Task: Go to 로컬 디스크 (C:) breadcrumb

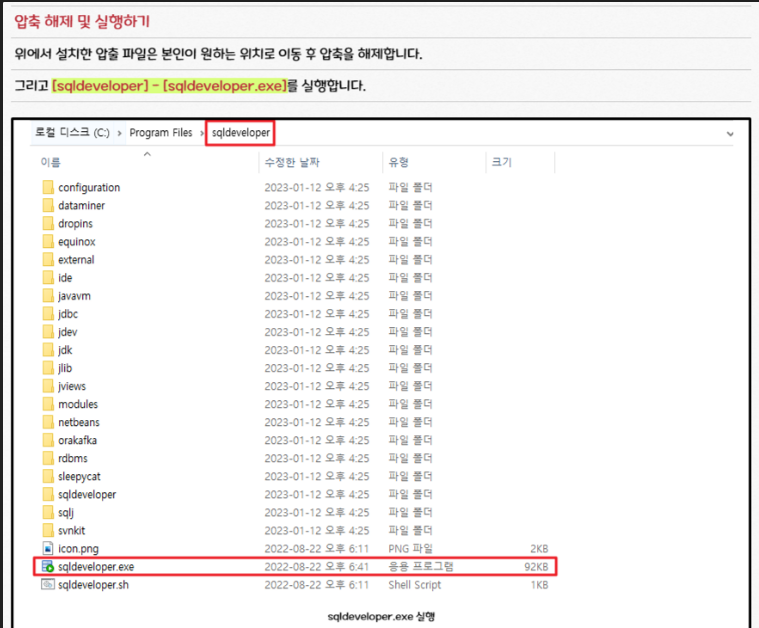Action: point(72,132)
